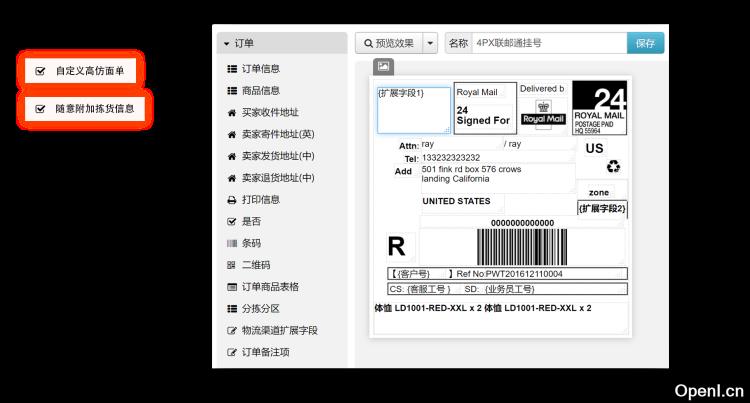Click the list icon beside 分拣分区

click(x=232, y=309)
